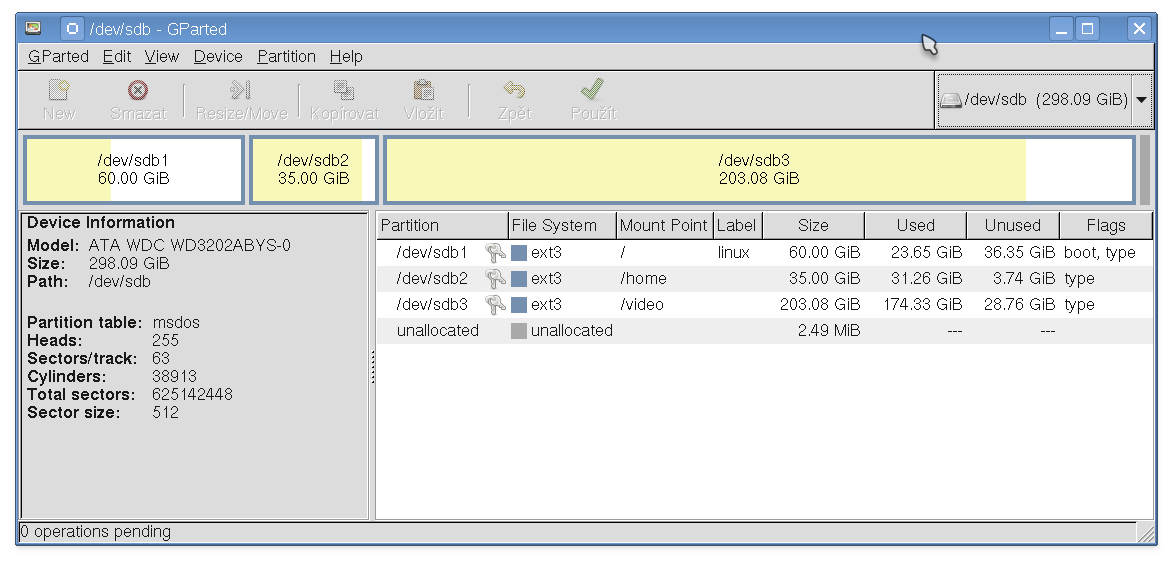Click the Použít (apply) checkmark icon

(x=592, y=91)
